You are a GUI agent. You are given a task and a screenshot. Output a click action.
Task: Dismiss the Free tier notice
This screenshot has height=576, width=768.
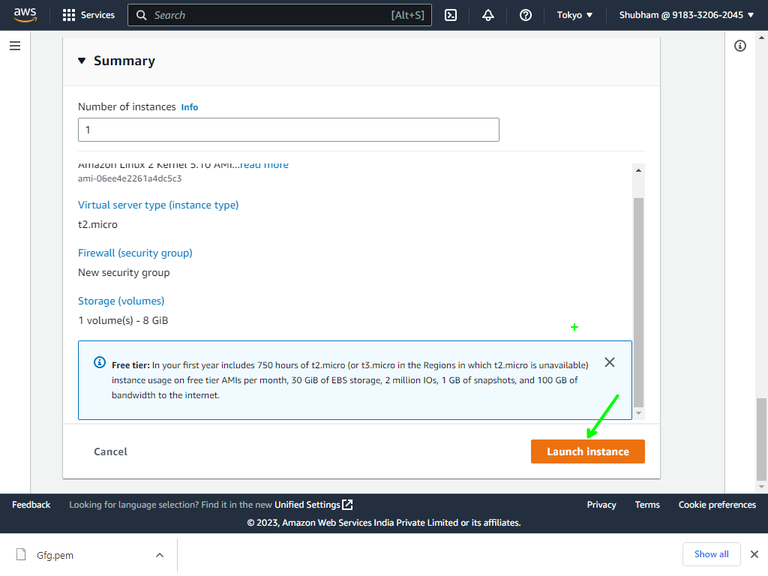(610, 362)
